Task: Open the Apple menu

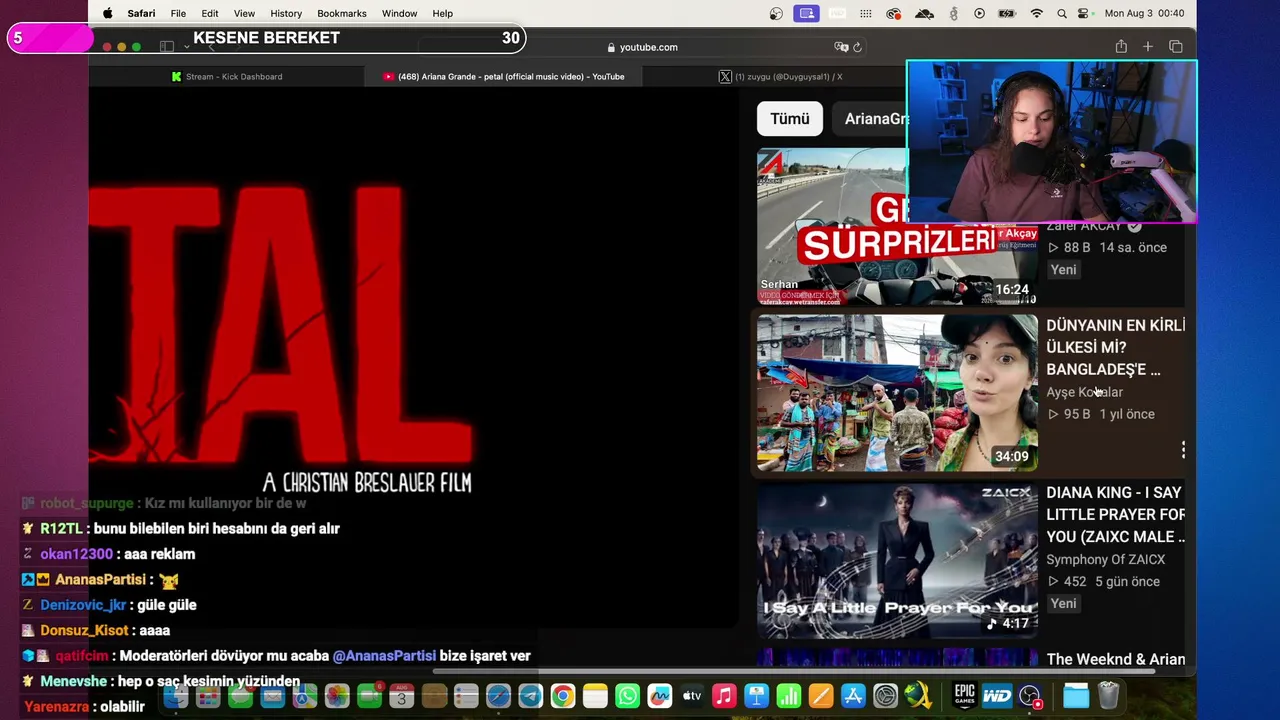Action: (x=108, y=13)
